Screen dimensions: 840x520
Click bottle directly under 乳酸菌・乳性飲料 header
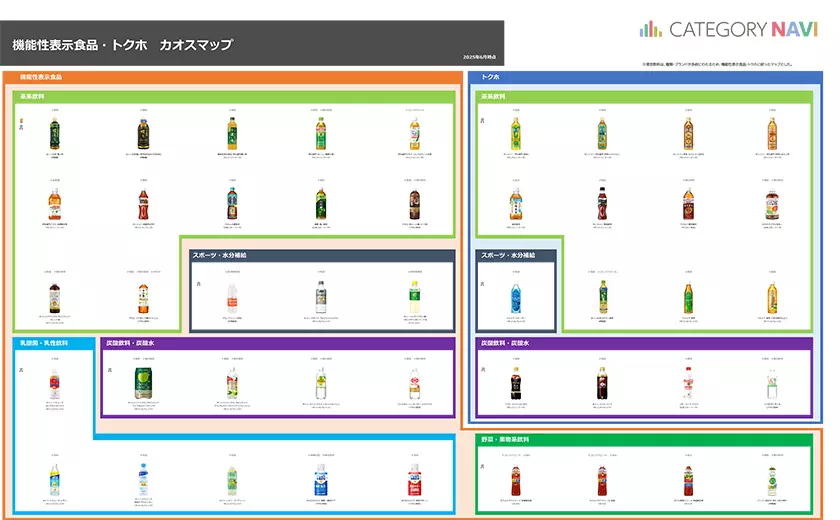[x=55, y=384]
